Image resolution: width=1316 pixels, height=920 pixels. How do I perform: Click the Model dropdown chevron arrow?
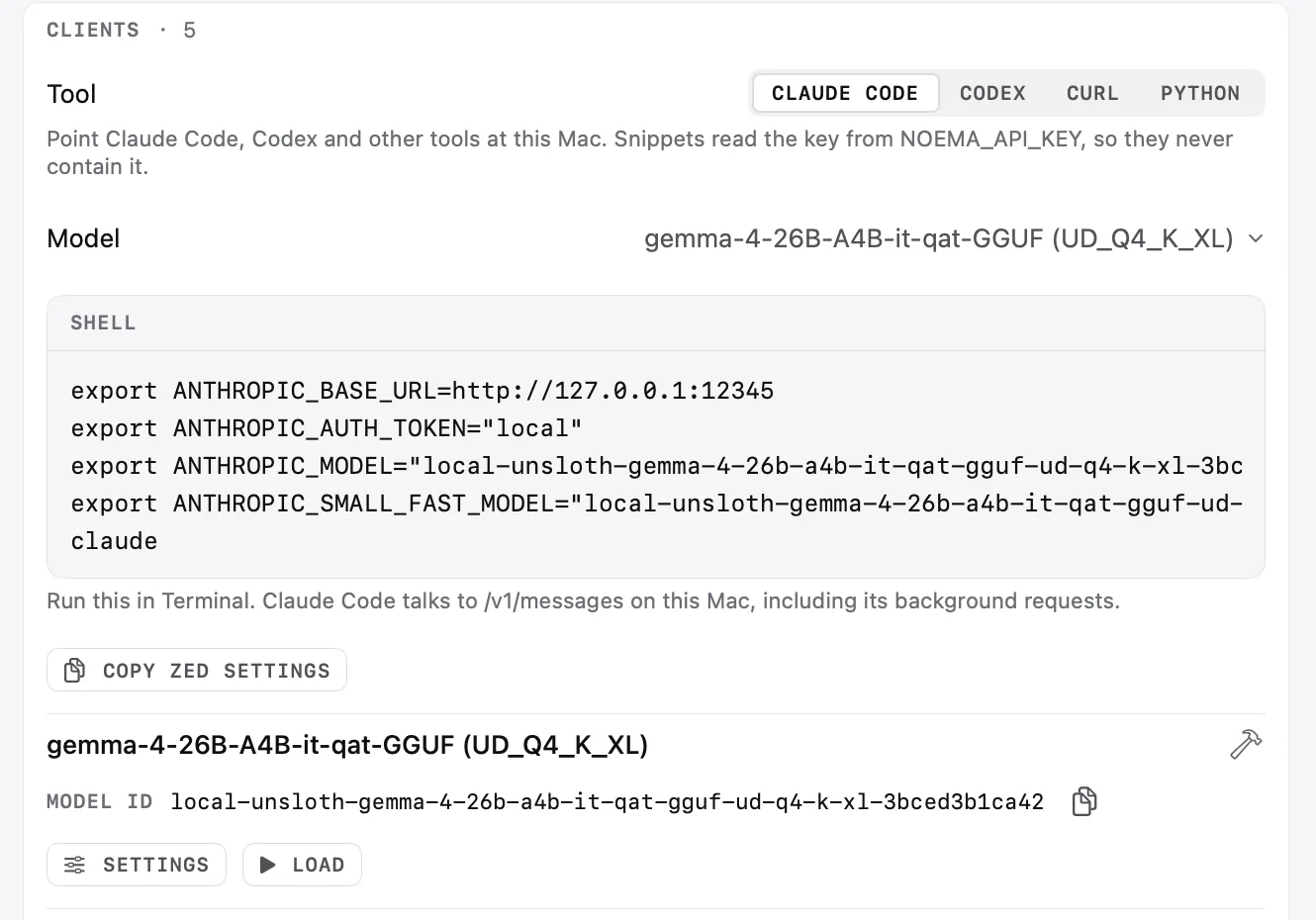[x=1256, y=238]
